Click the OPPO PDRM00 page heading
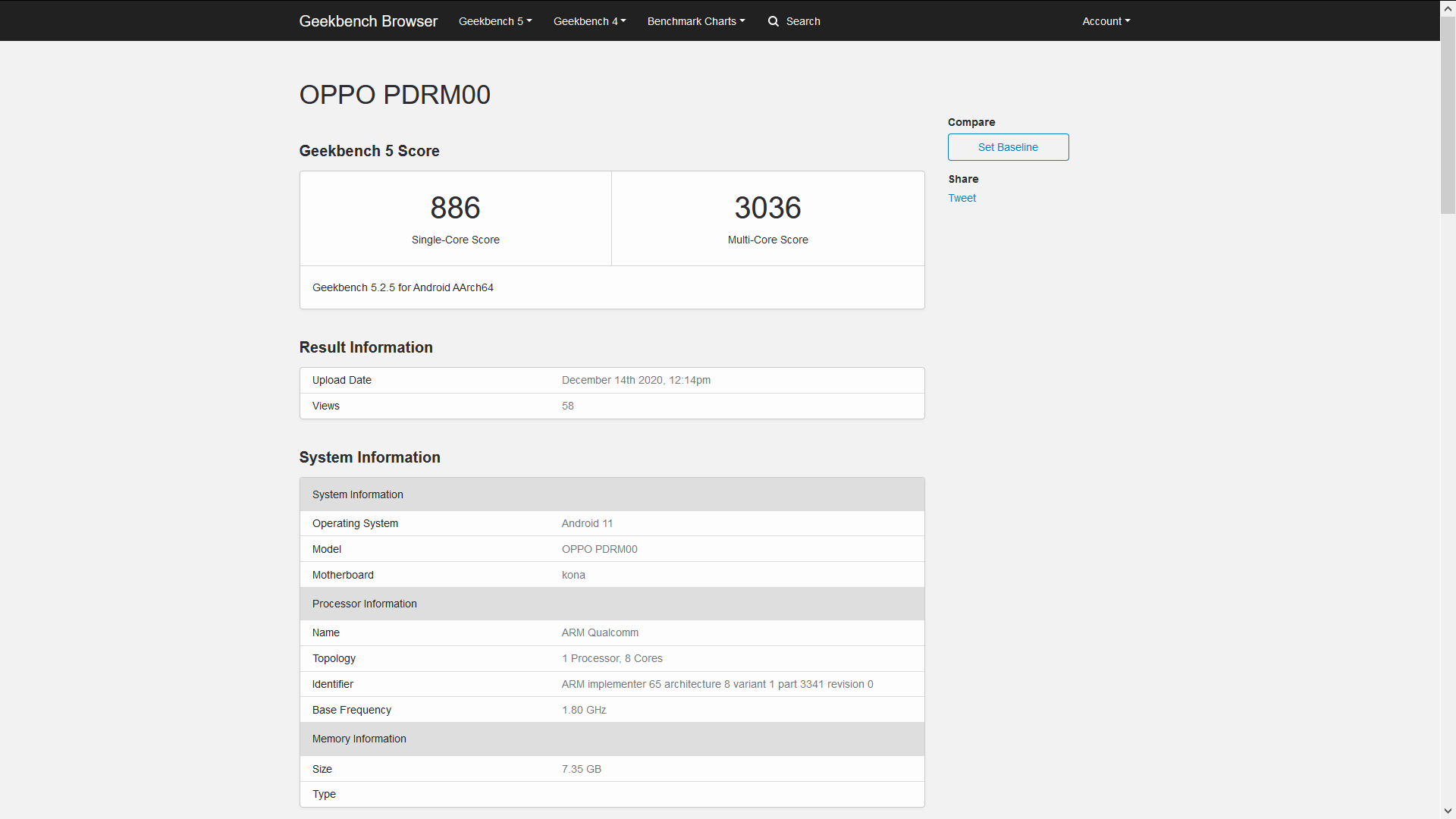The image size is (1456, 819). [394, 95]
